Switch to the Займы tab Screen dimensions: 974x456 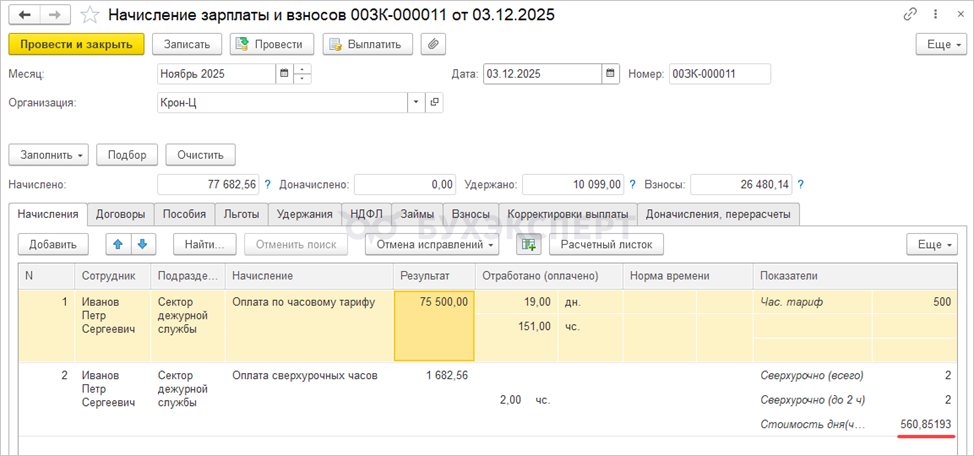pyautogui.click(x=417, y=214)
